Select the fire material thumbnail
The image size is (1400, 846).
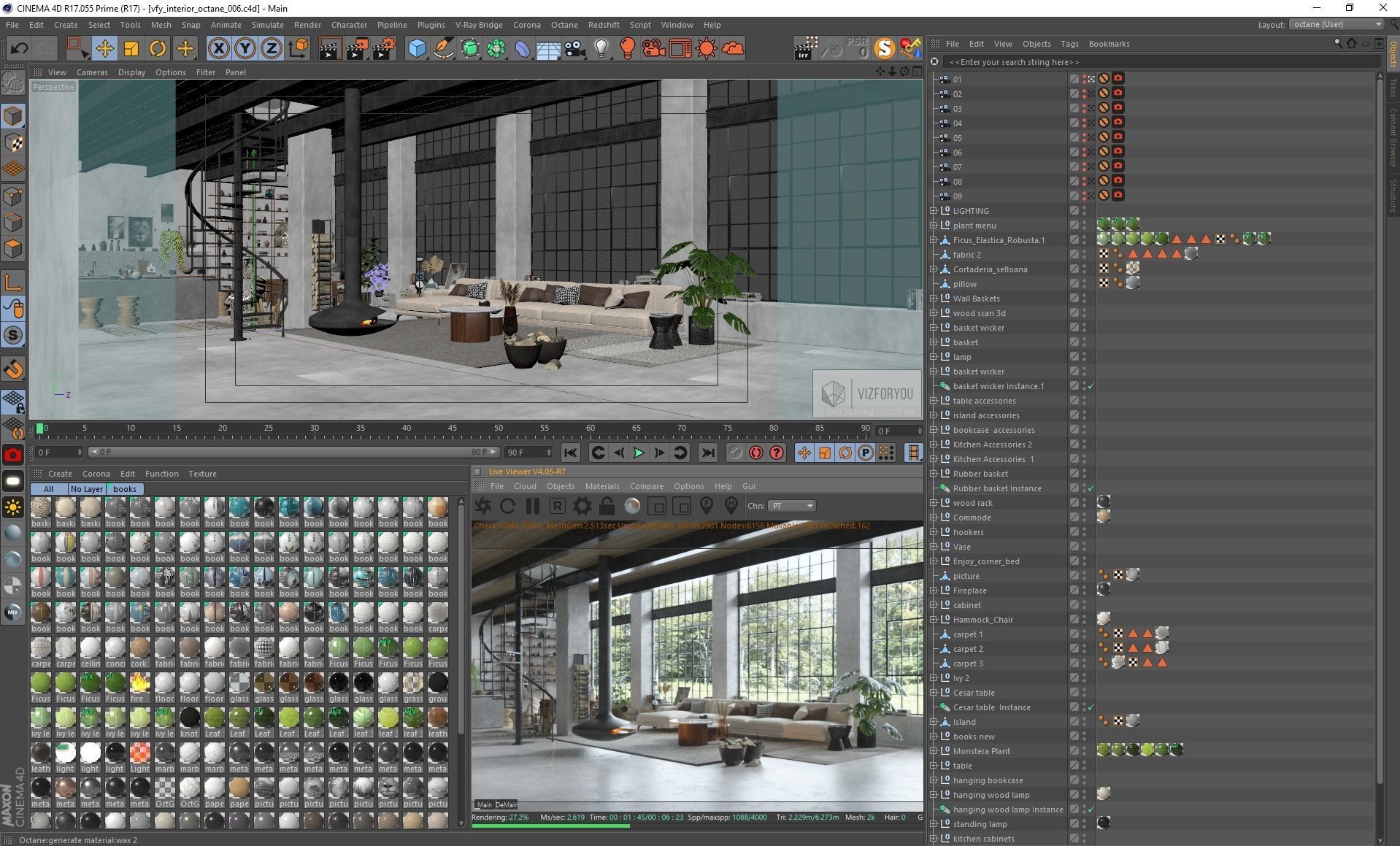139,688
